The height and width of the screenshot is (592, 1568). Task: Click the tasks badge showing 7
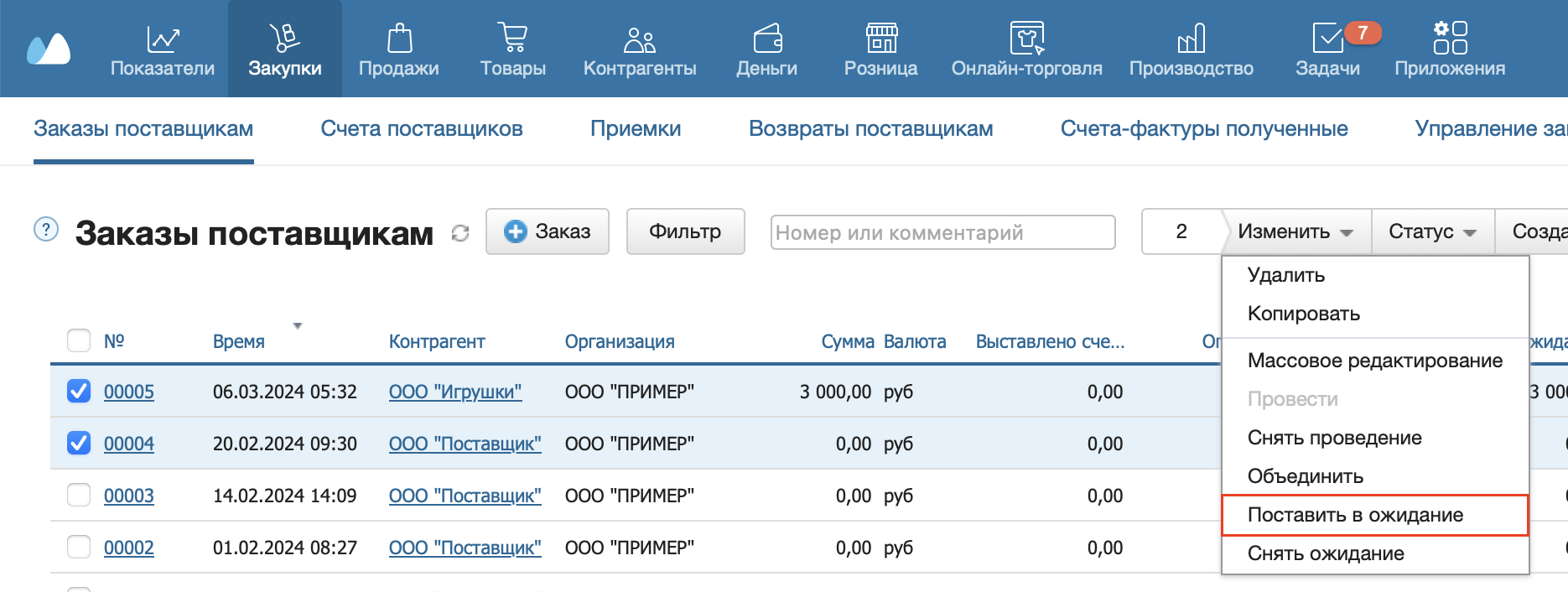1363,33
